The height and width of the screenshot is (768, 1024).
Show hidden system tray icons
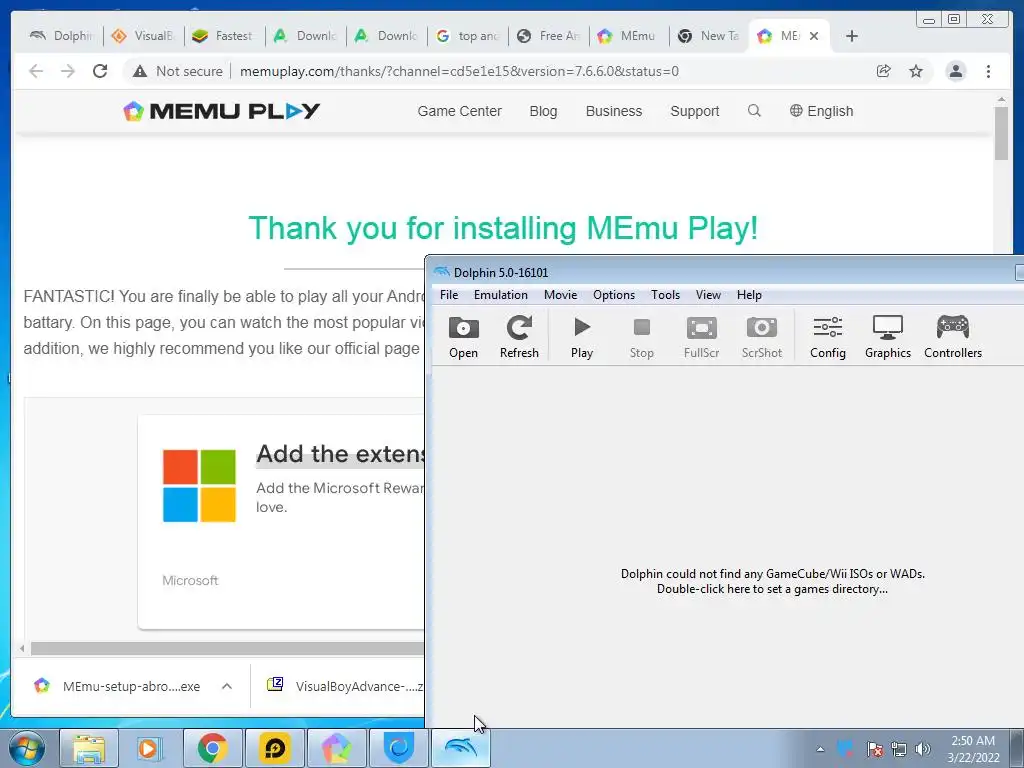click(820, 749)
